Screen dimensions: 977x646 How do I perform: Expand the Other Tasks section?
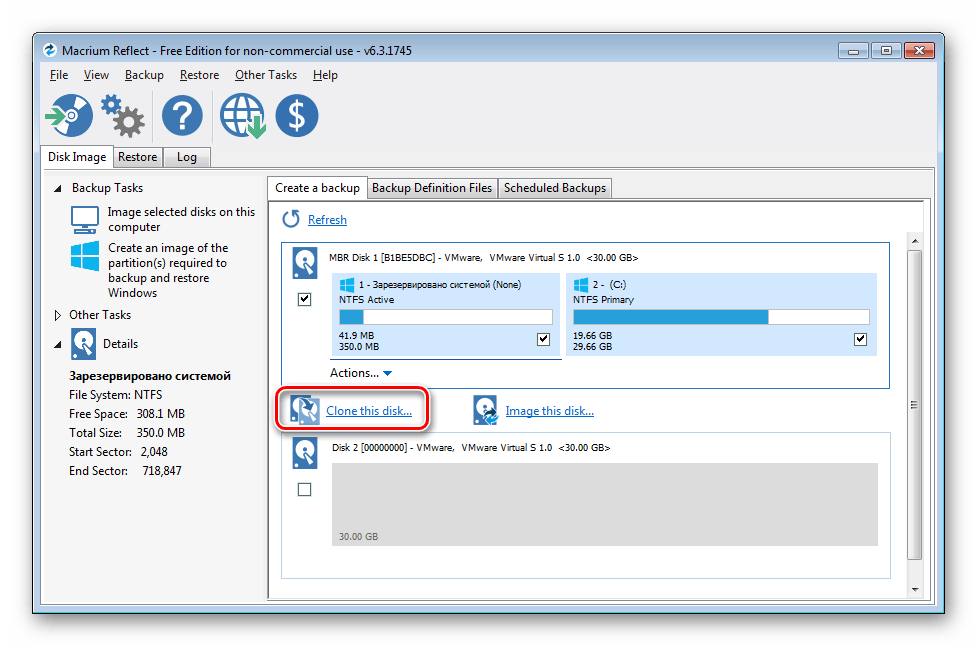click(x=58, y=315)
